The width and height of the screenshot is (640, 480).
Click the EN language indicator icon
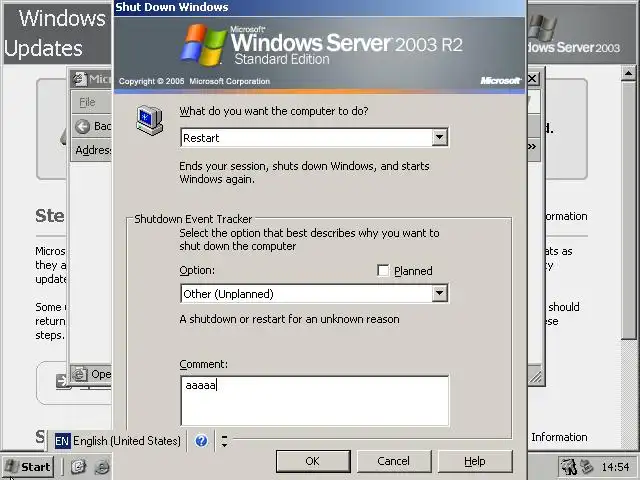(x=62, y=441)
